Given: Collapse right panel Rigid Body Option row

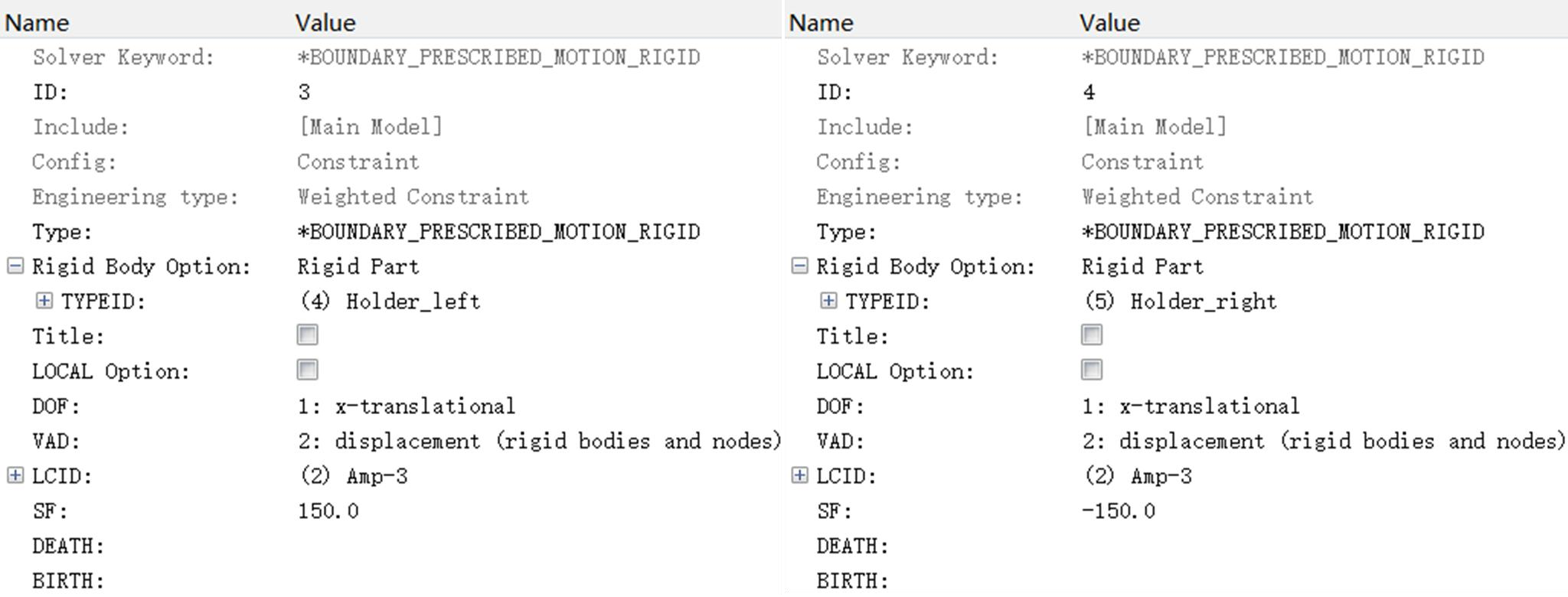Looking at the screenshot, I should tap(799, 266).
